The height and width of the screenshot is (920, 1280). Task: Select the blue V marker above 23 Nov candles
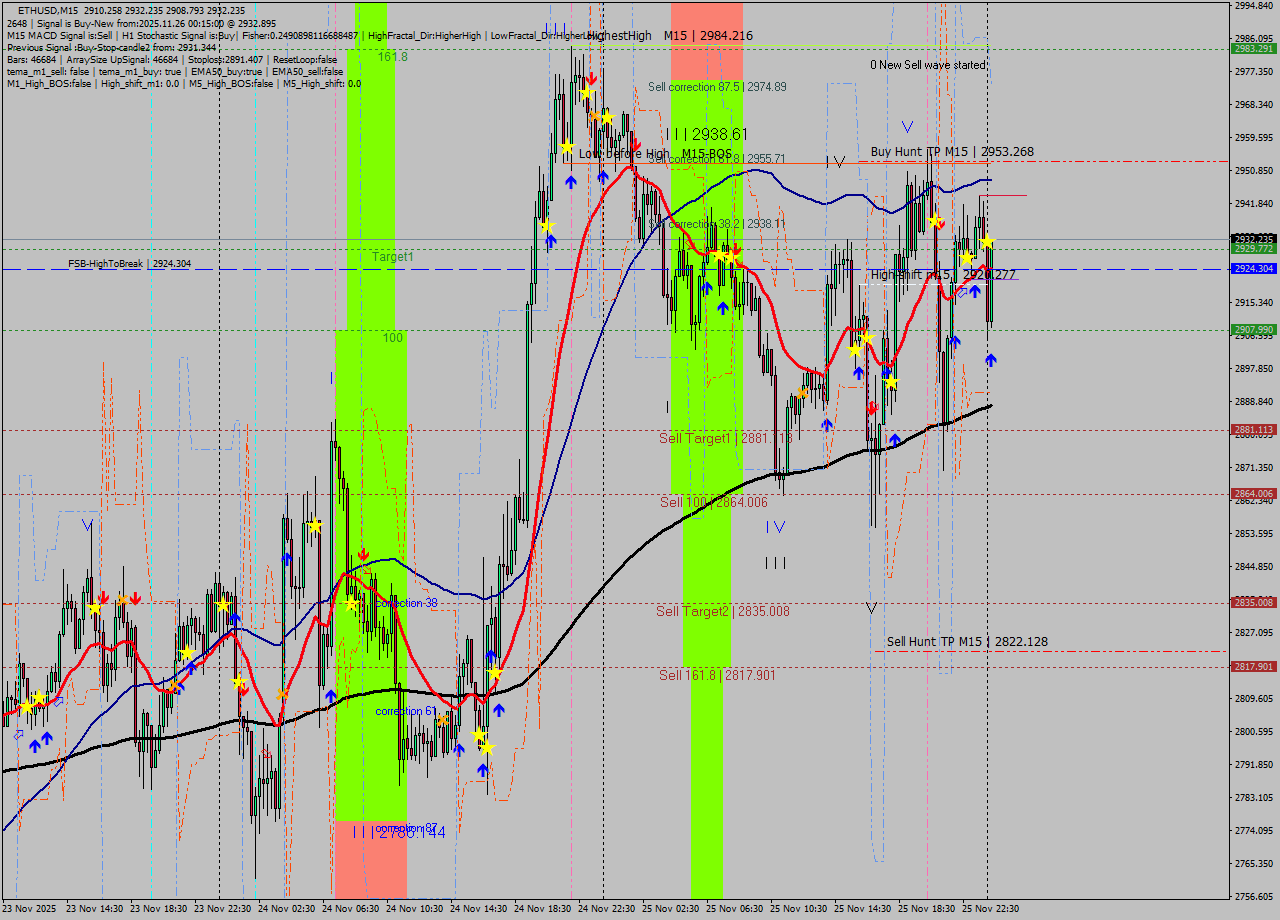[88, 524]
